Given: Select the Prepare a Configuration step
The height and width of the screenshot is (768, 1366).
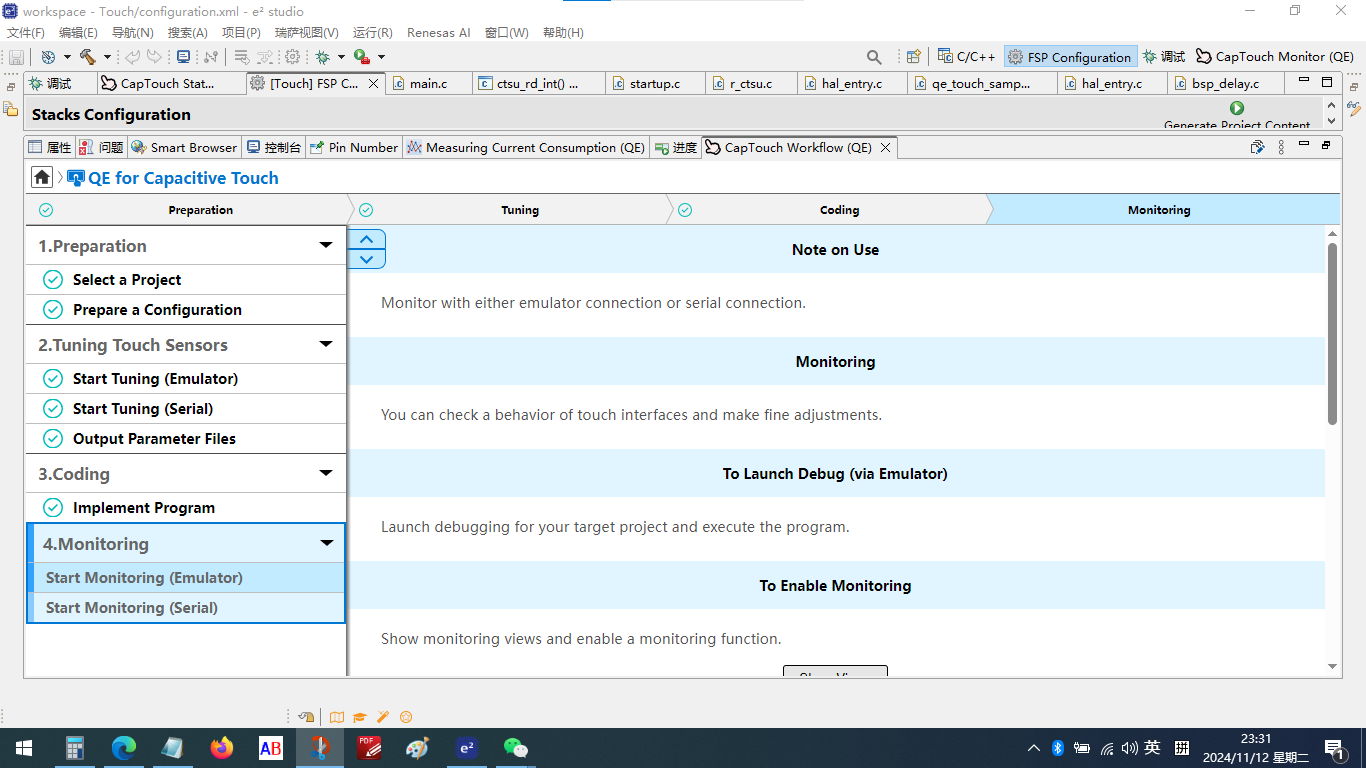Looking at the screenshot, I should click(x=186, y=310).
